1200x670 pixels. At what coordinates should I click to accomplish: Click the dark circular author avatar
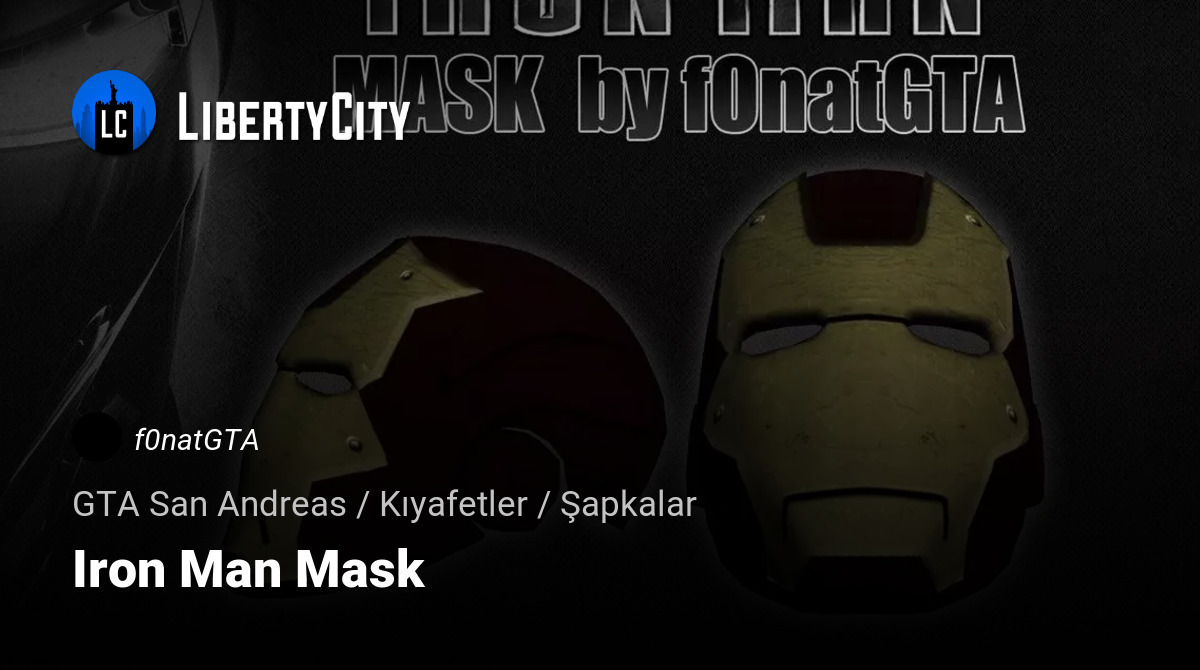click(97, 438)
